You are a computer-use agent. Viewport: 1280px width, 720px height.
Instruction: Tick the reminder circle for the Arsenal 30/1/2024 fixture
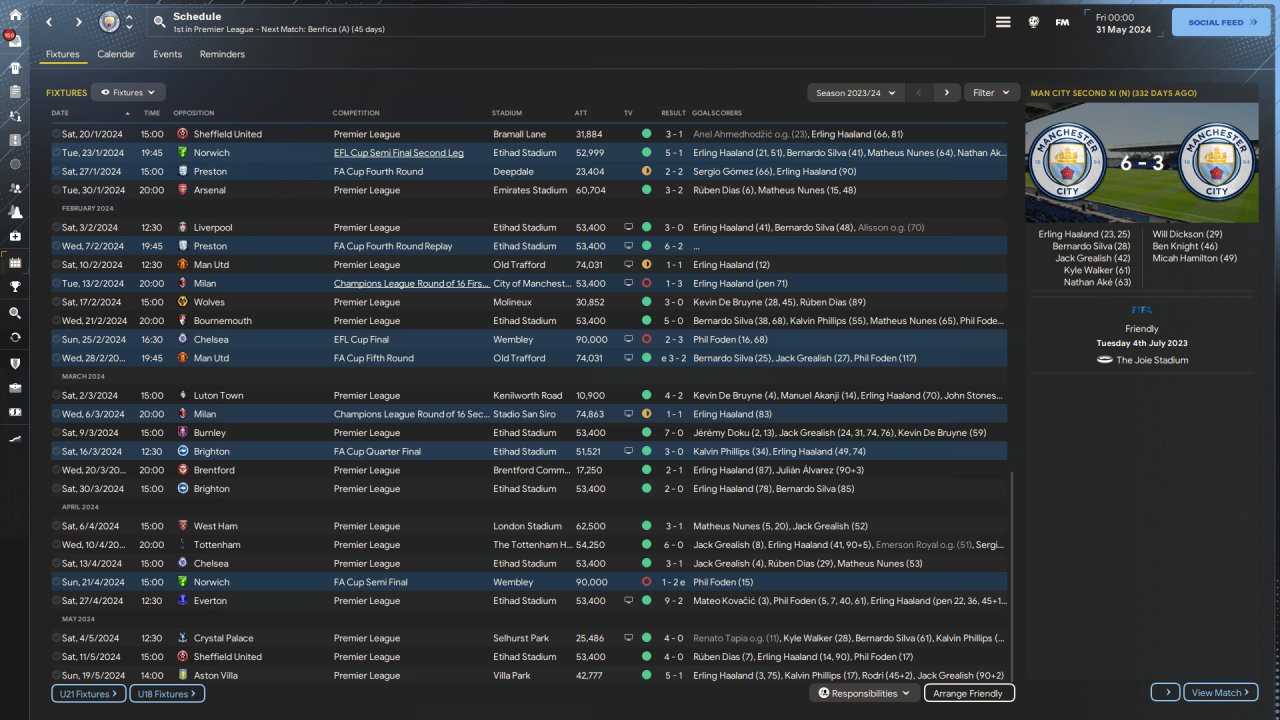55,190
